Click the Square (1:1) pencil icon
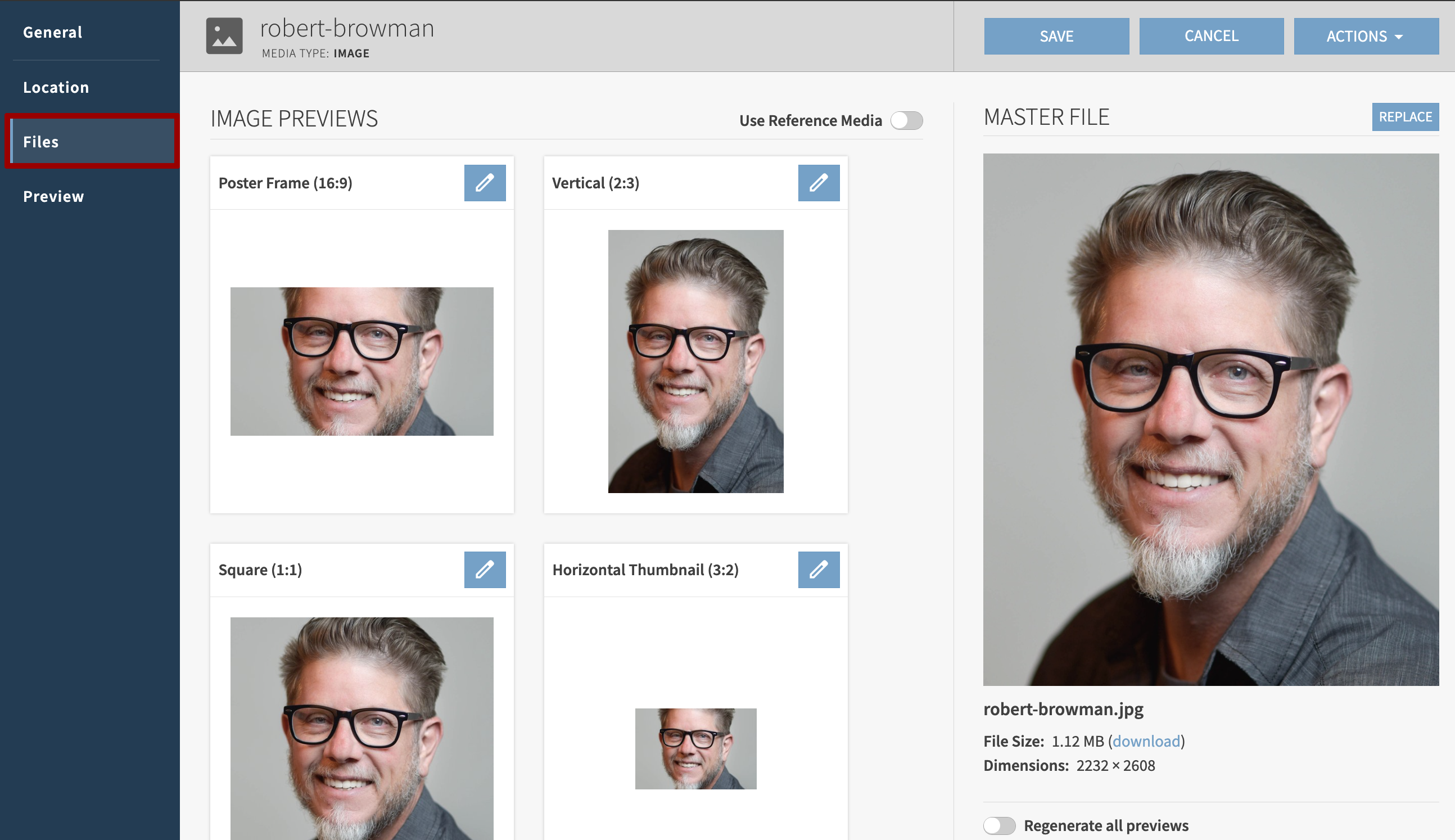The height and width of the screenshot is (840, 1455). tap(485, 570)
